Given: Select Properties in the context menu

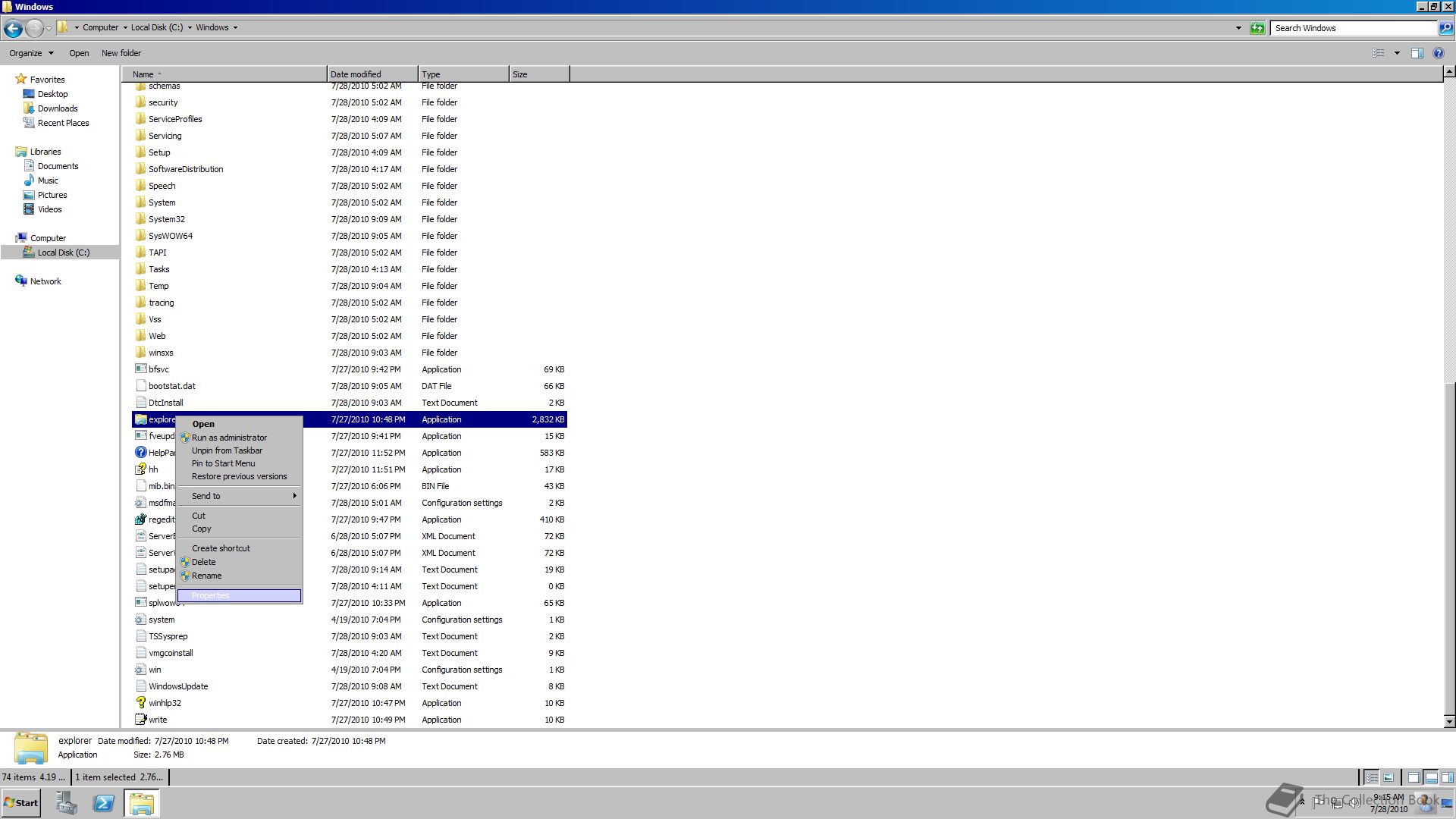Looking at the screenshot, I should click(240, 596).
